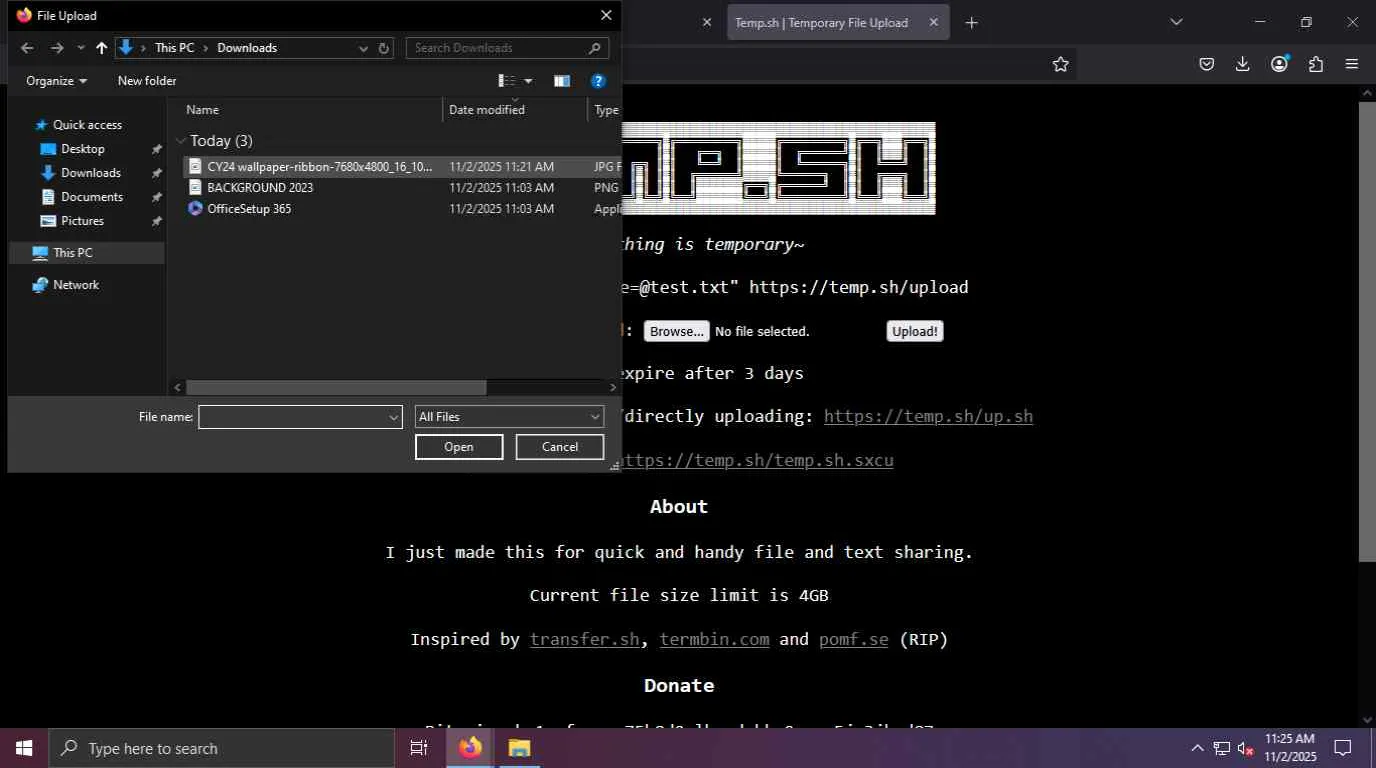Click the Browse... button on Temp.sh
This screenshot has height=768, width=1376.
click(x=676, y=332)
